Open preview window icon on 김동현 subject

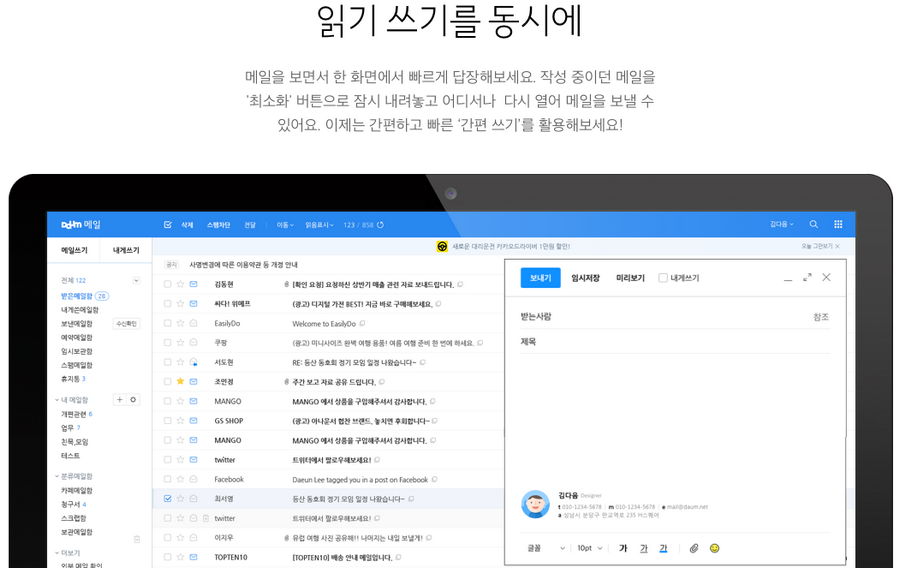460,284
